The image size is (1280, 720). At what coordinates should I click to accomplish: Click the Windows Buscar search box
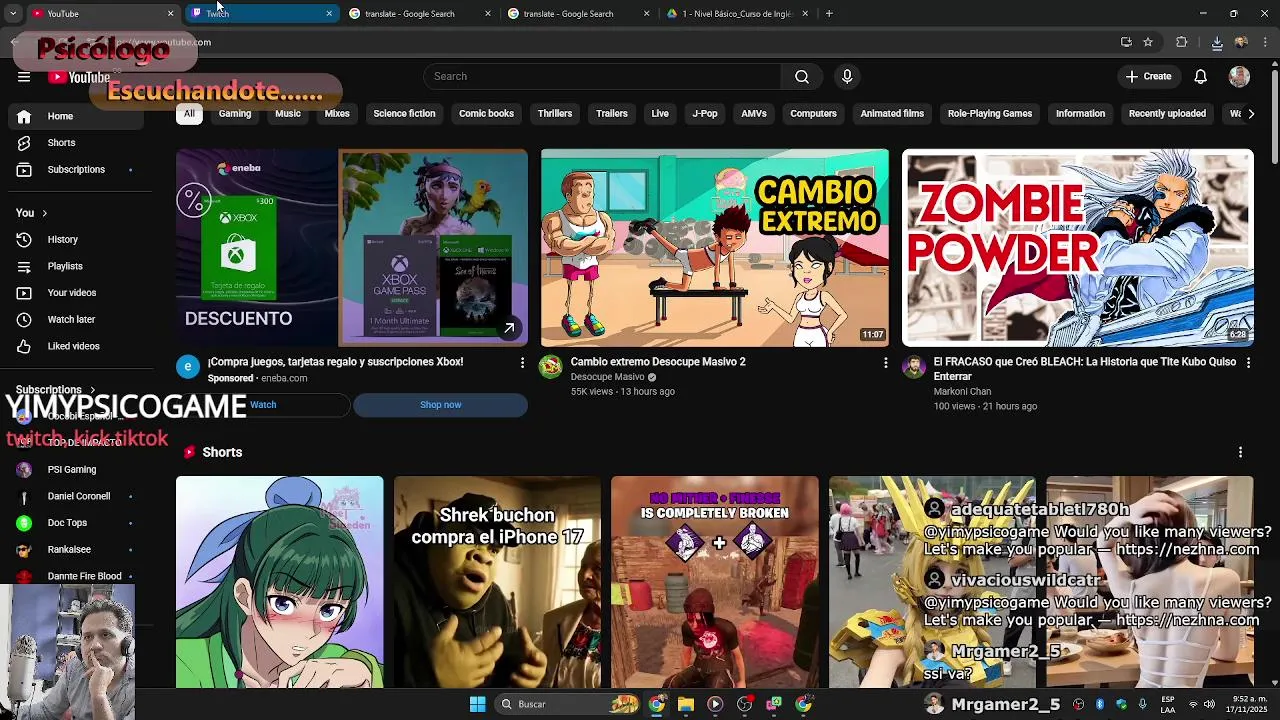[x=567, y=704]
